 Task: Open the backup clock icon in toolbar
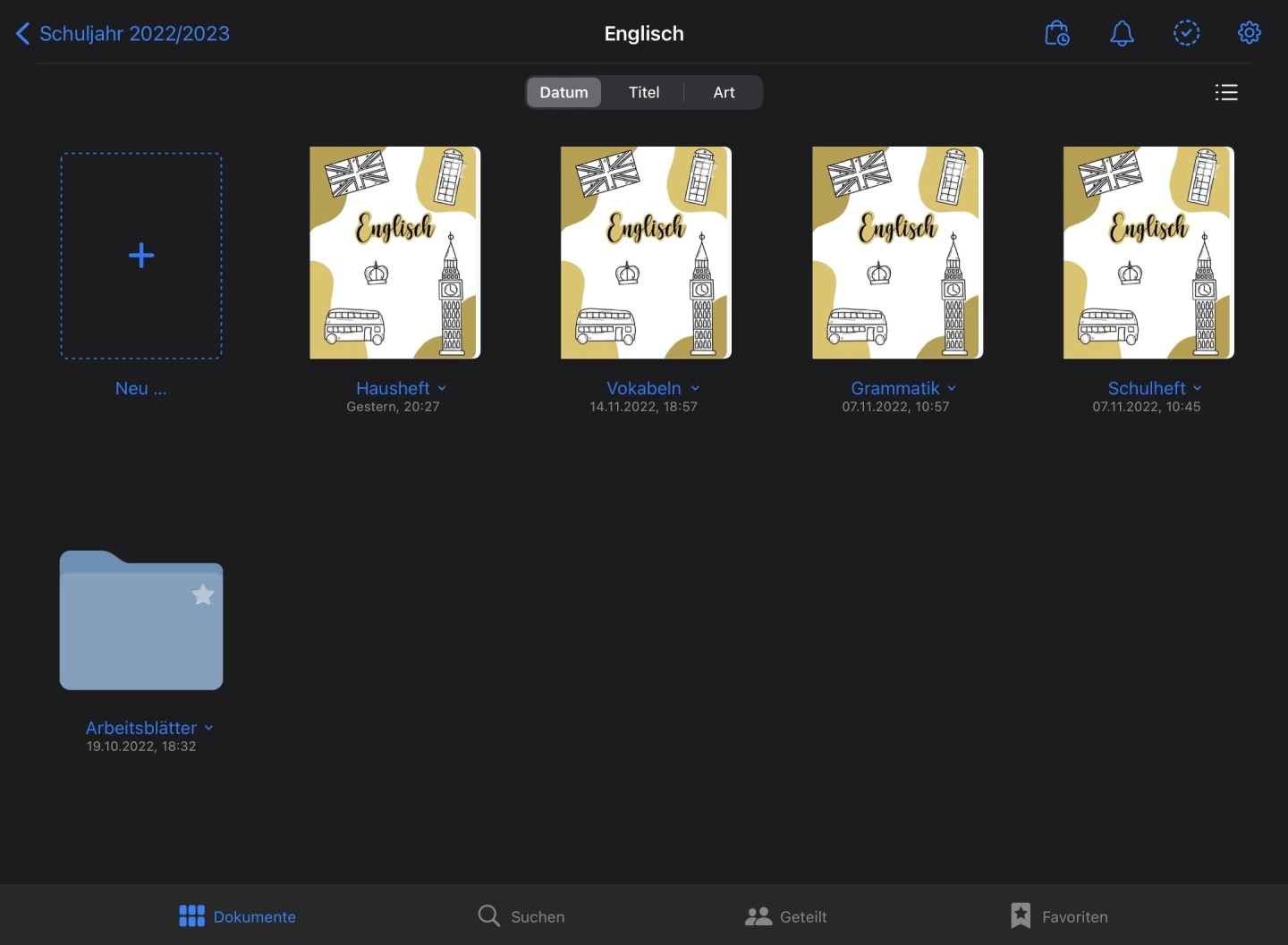click(x=1057, y=34)
